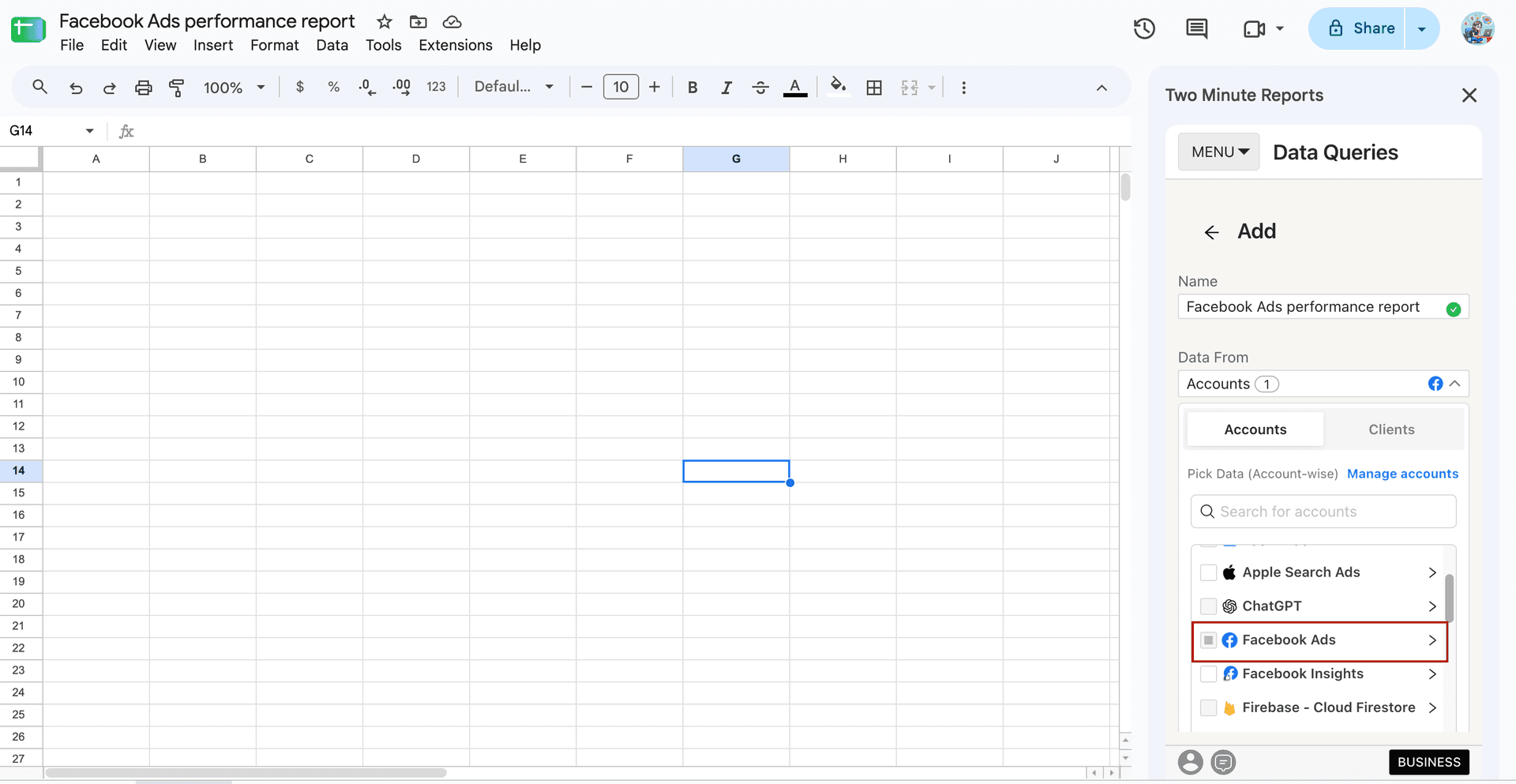The height and width of the screenshot is (784, 1516).
Task: Move document to a folder
Action: tap(418, 22)
